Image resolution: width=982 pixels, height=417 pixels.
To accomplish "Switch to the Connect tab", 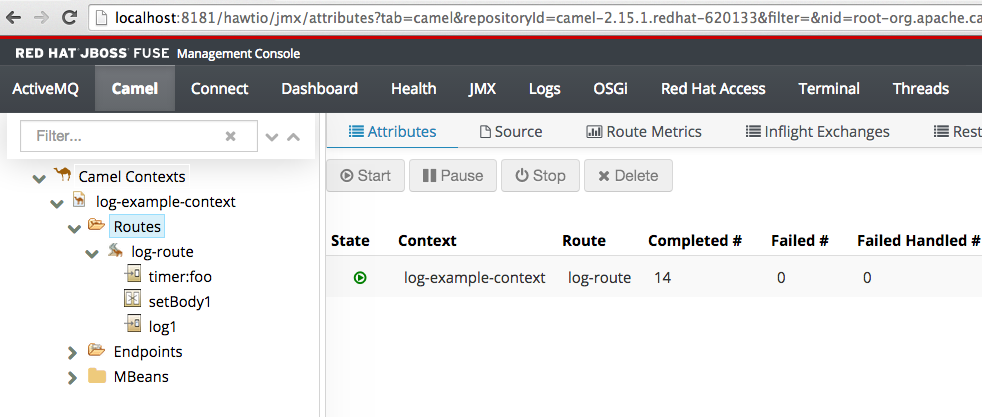I will click(220, 89).
